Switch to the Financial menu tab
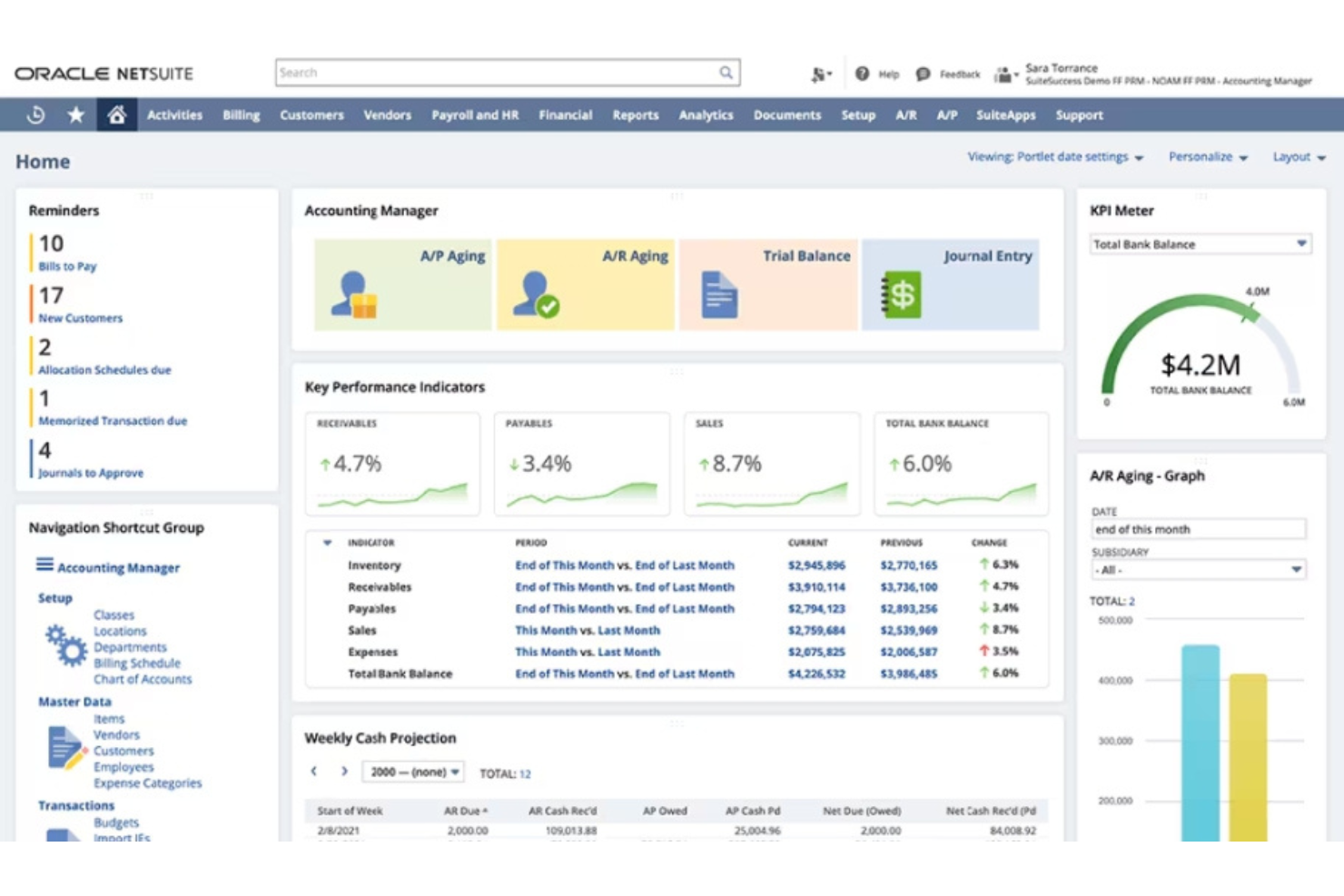 tap(565, 114)
